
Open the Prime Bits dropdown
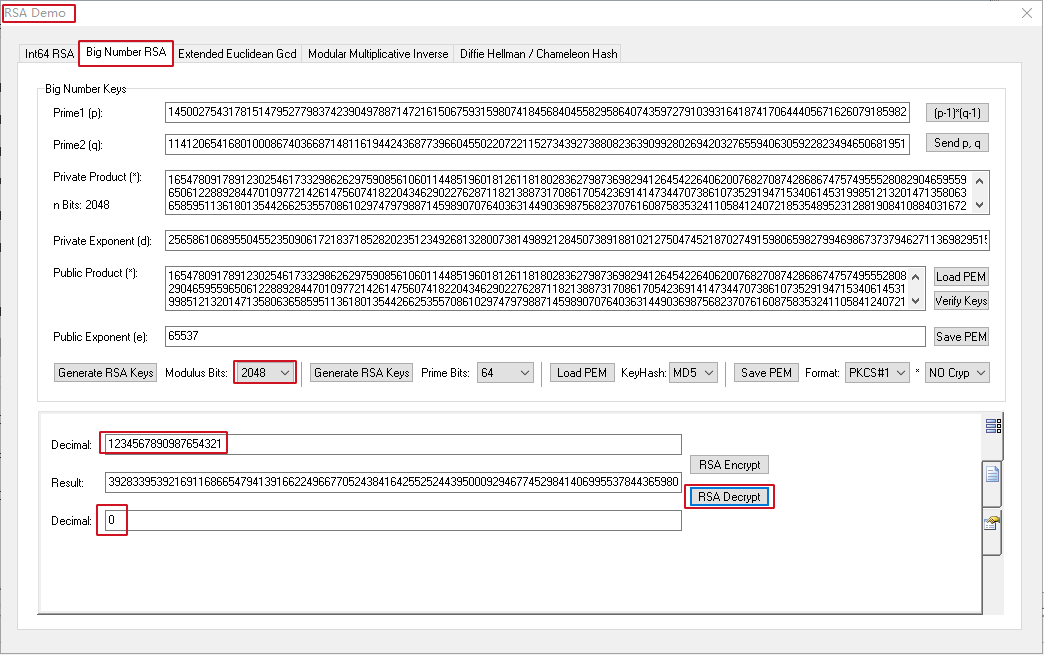(505, 373)
